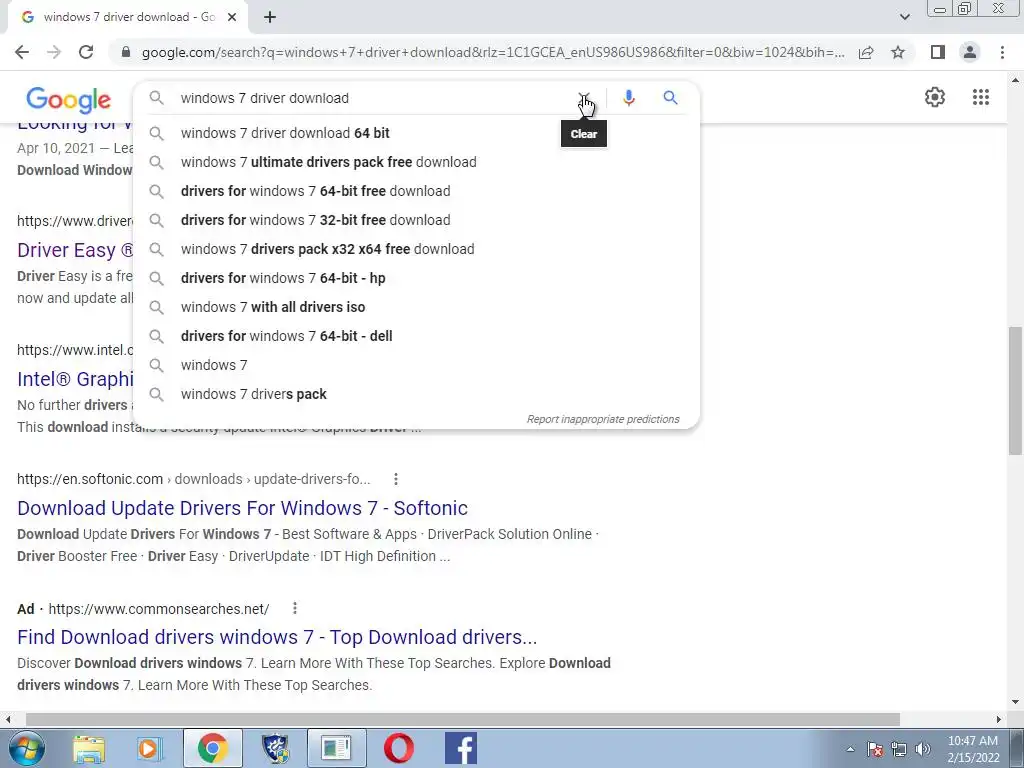Share this page via the share icon

coord(866,52)
